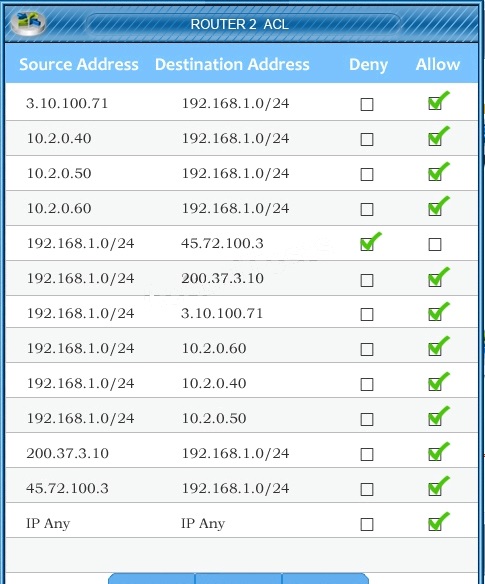This screenshot has width=485, height=584.
Task: Click the Deny column header
Action: 368,65
